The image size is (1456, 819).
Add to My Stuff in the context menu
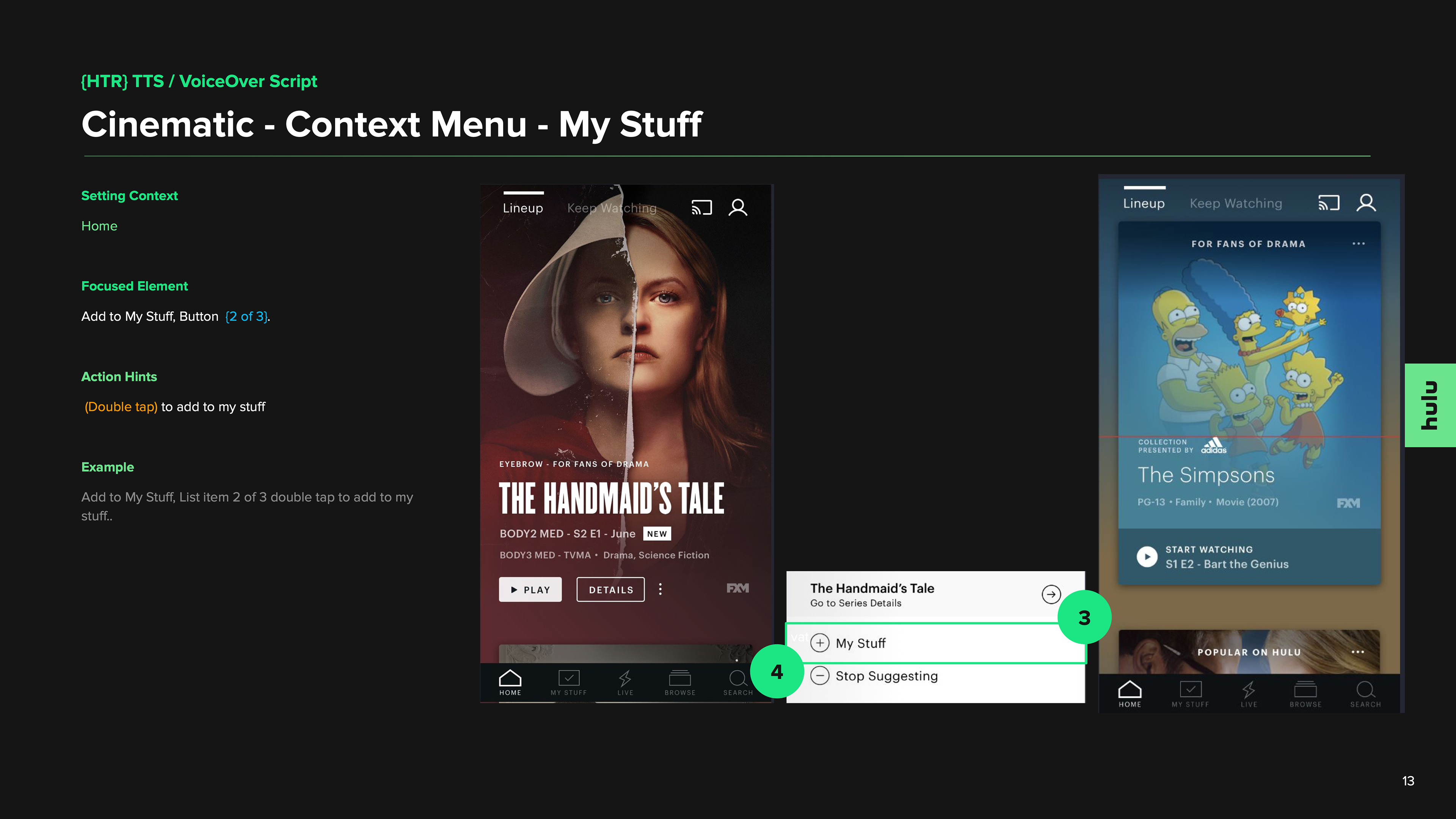click(860, 643)
